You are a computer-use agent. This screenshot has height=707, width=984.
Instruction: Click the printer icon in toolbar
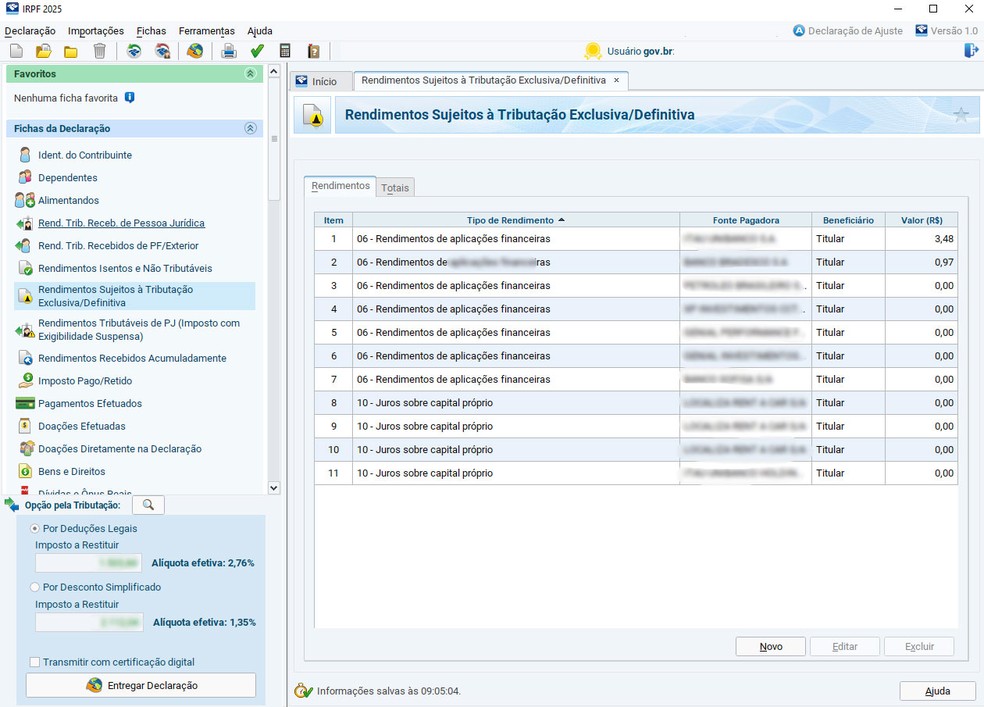(x=229, y=51)
